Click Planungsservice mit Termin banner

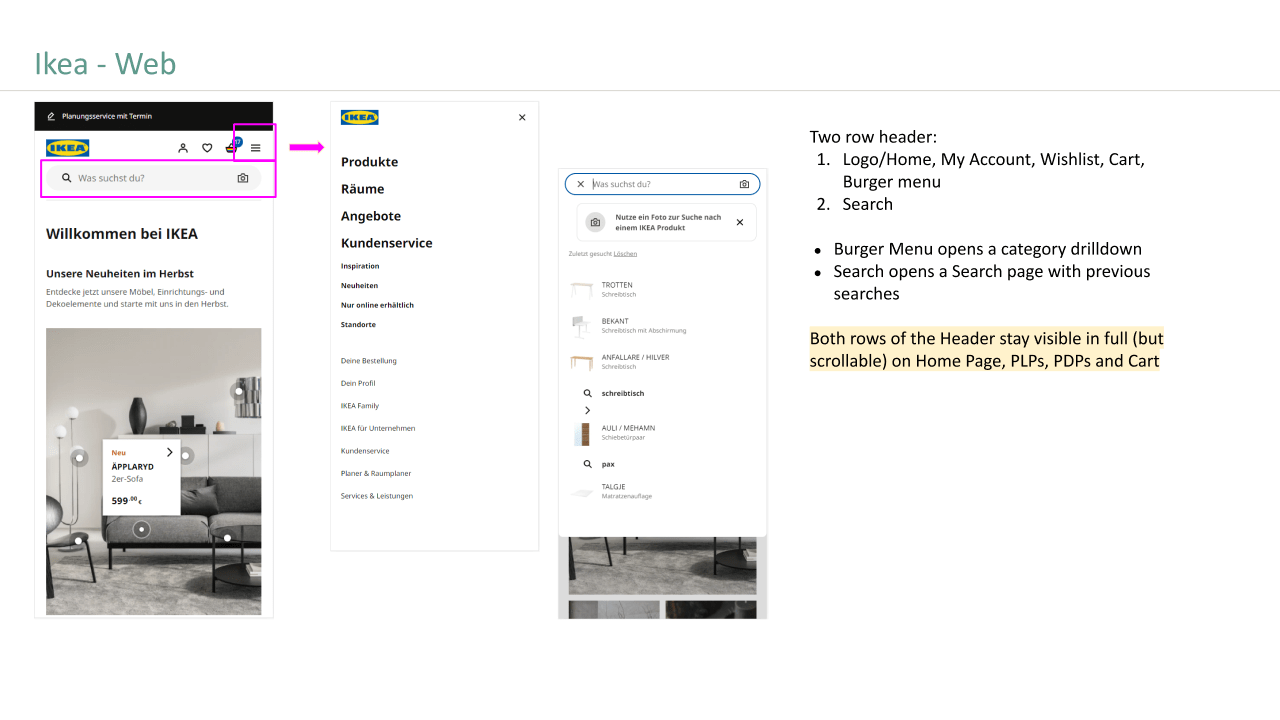coord(106,116)
